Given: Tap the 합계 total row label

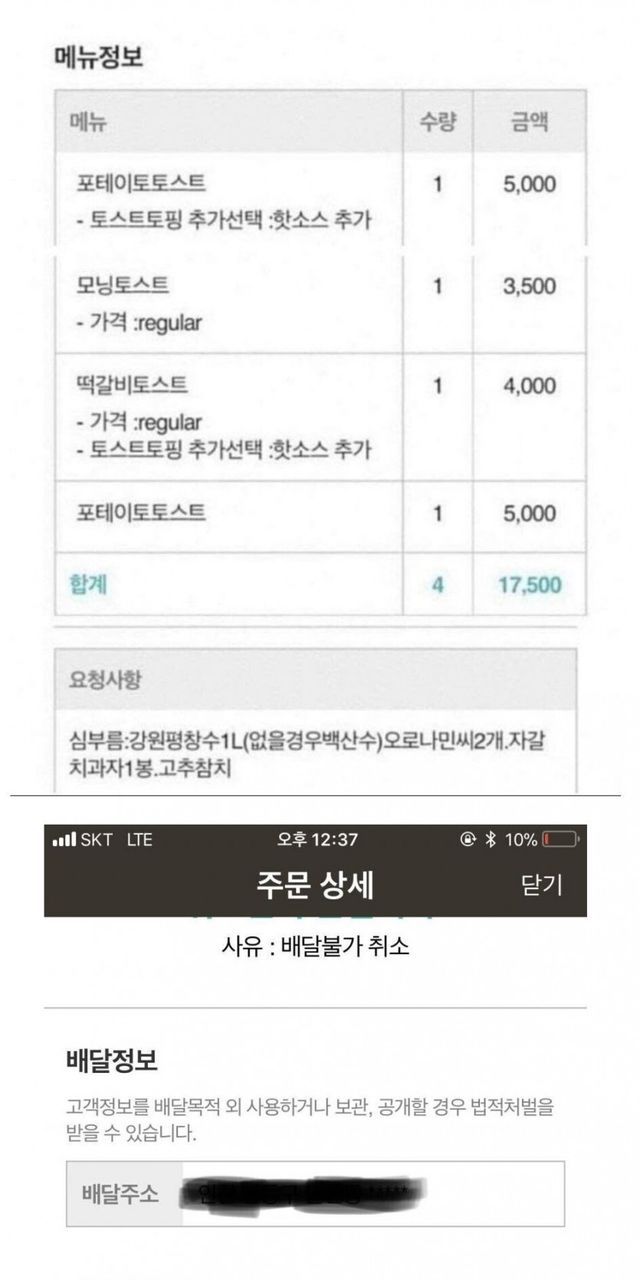Looking at the screenshot, I should [89, 584].
